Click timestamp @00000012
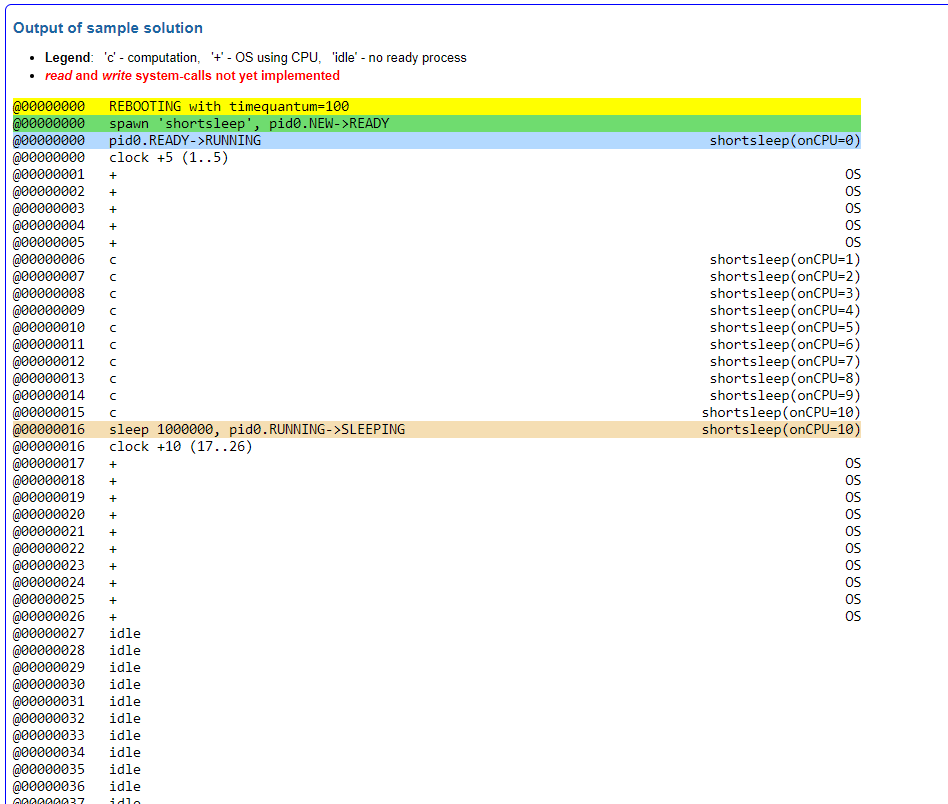The image size is (948, 804). [x=49, y=361]
